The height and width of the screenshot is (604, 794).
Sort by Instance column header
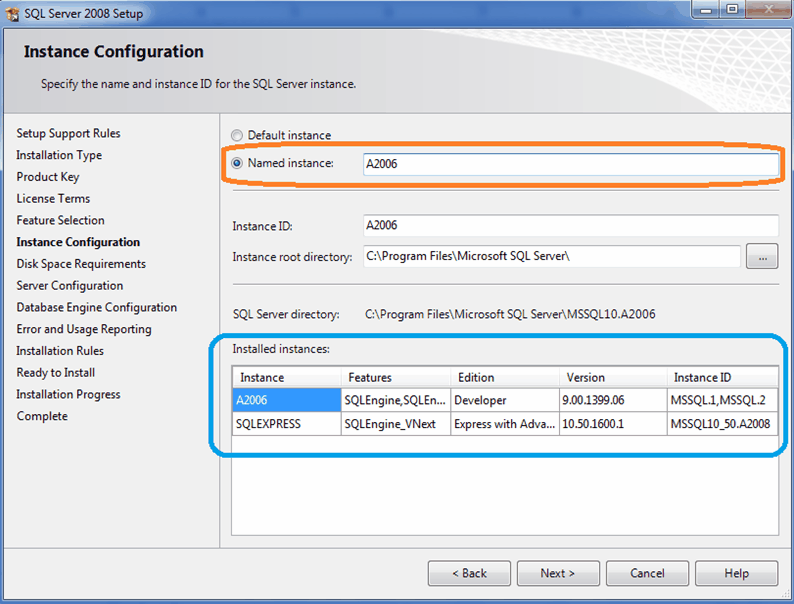(x=287, y=377)
